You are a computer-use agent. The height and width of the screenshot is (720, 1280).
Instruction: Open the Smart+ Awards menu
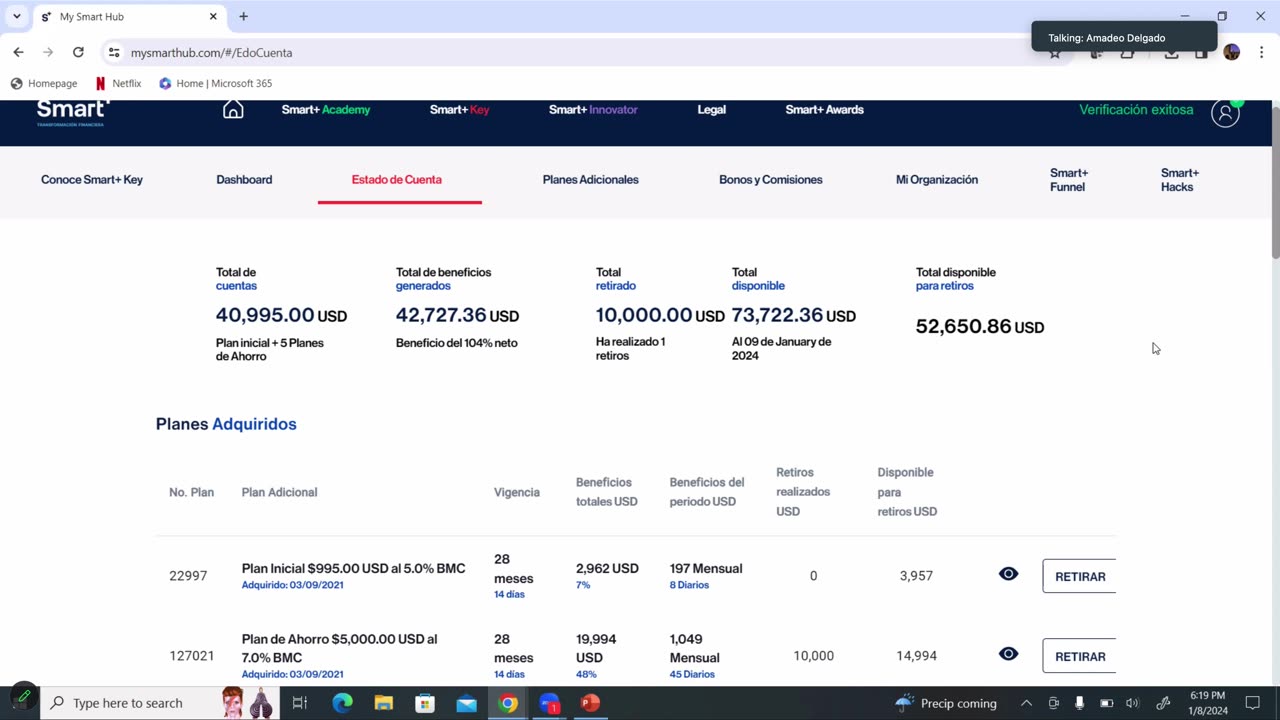tap(824, 110)
